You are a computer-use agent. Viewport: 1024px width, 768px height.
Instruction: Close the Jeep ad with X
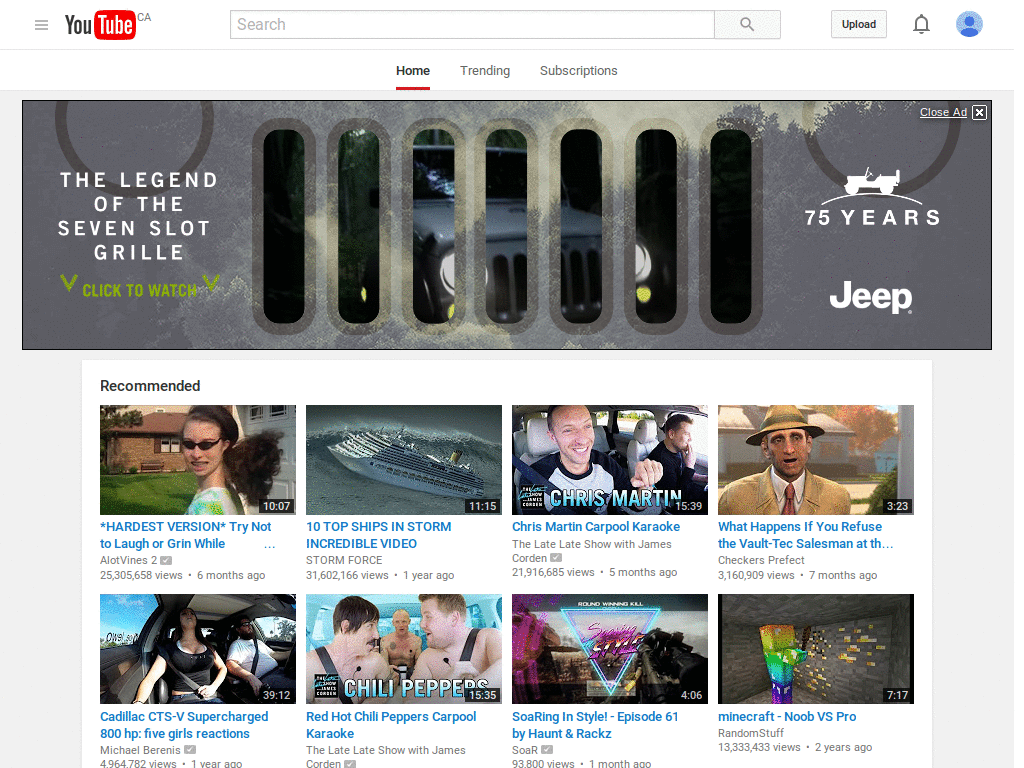point(979,112)
